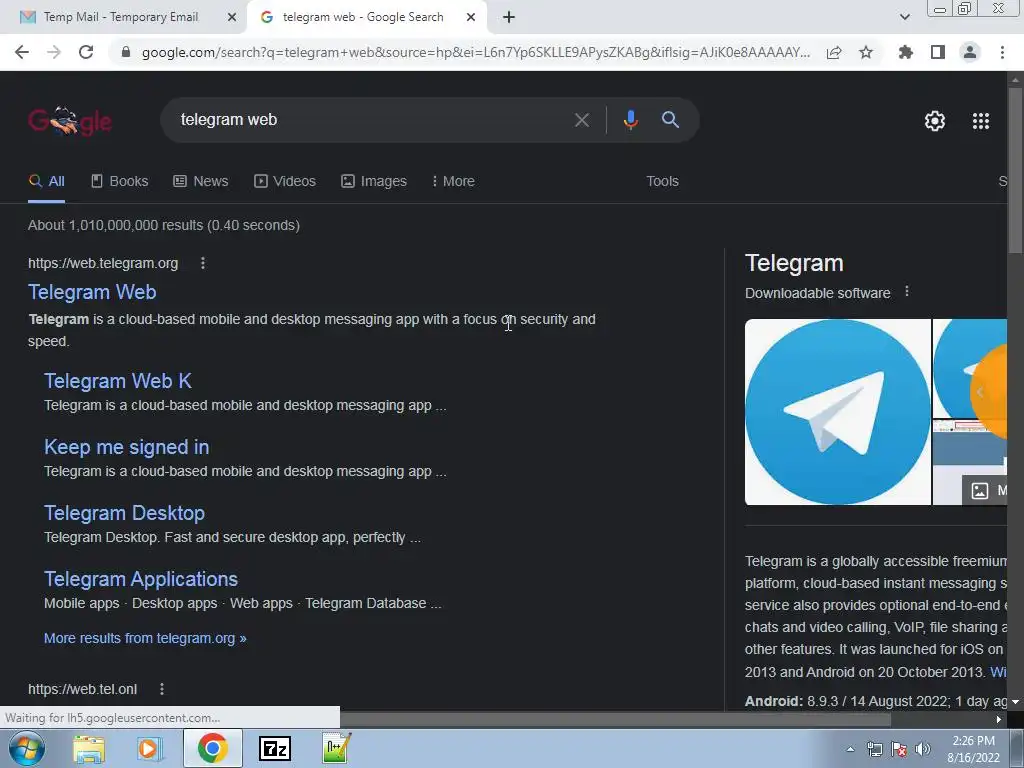
Task: Launch the media player taskbar icon
Action: [150, 749]
